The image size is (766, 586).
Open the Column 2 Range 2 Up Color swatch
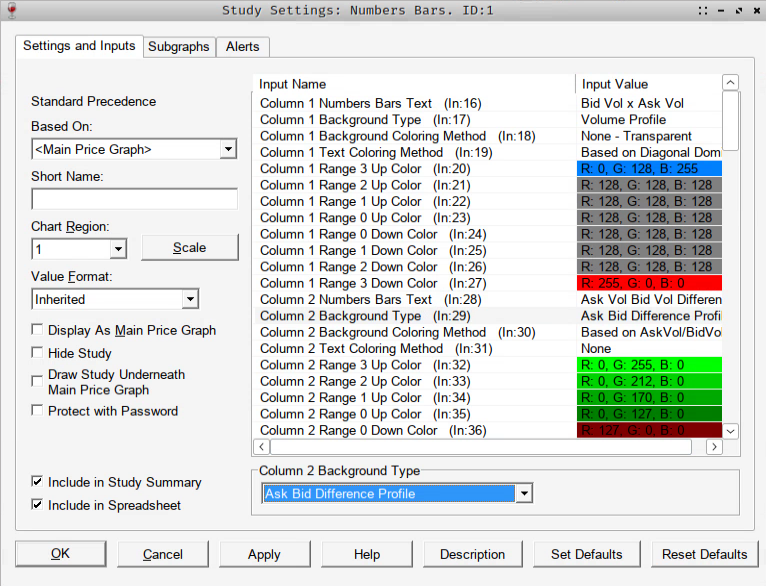(x=649, y=381)
